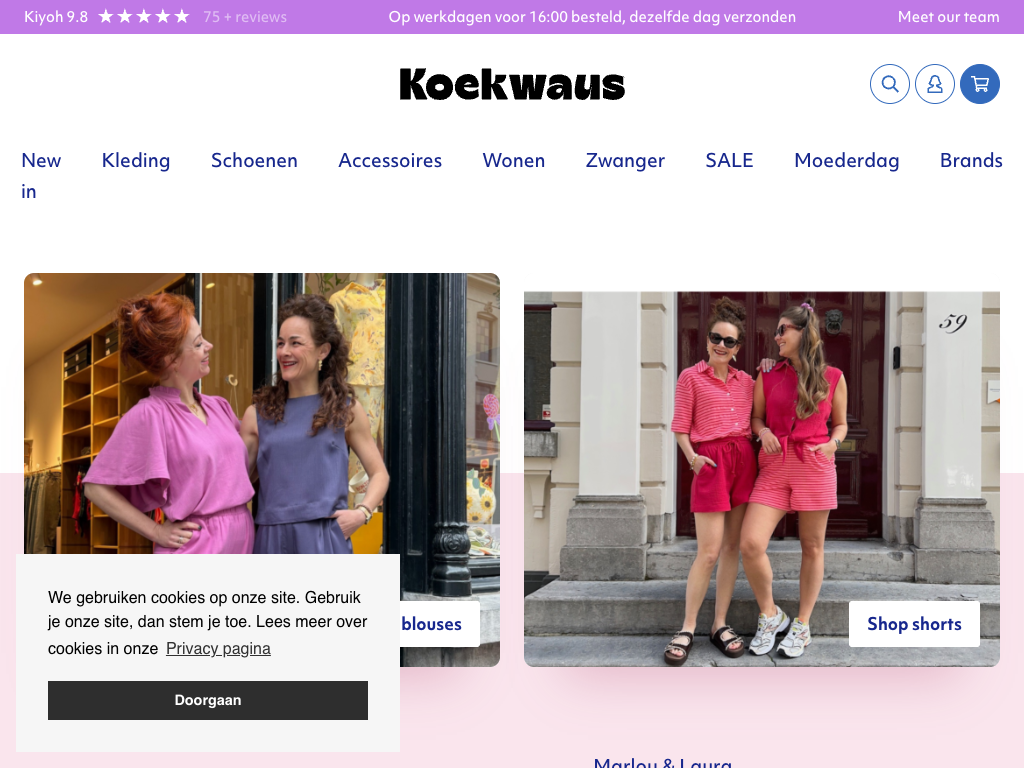
Task: Open the SALE menu
Action: pyautogui.click(x=729, y=161)
